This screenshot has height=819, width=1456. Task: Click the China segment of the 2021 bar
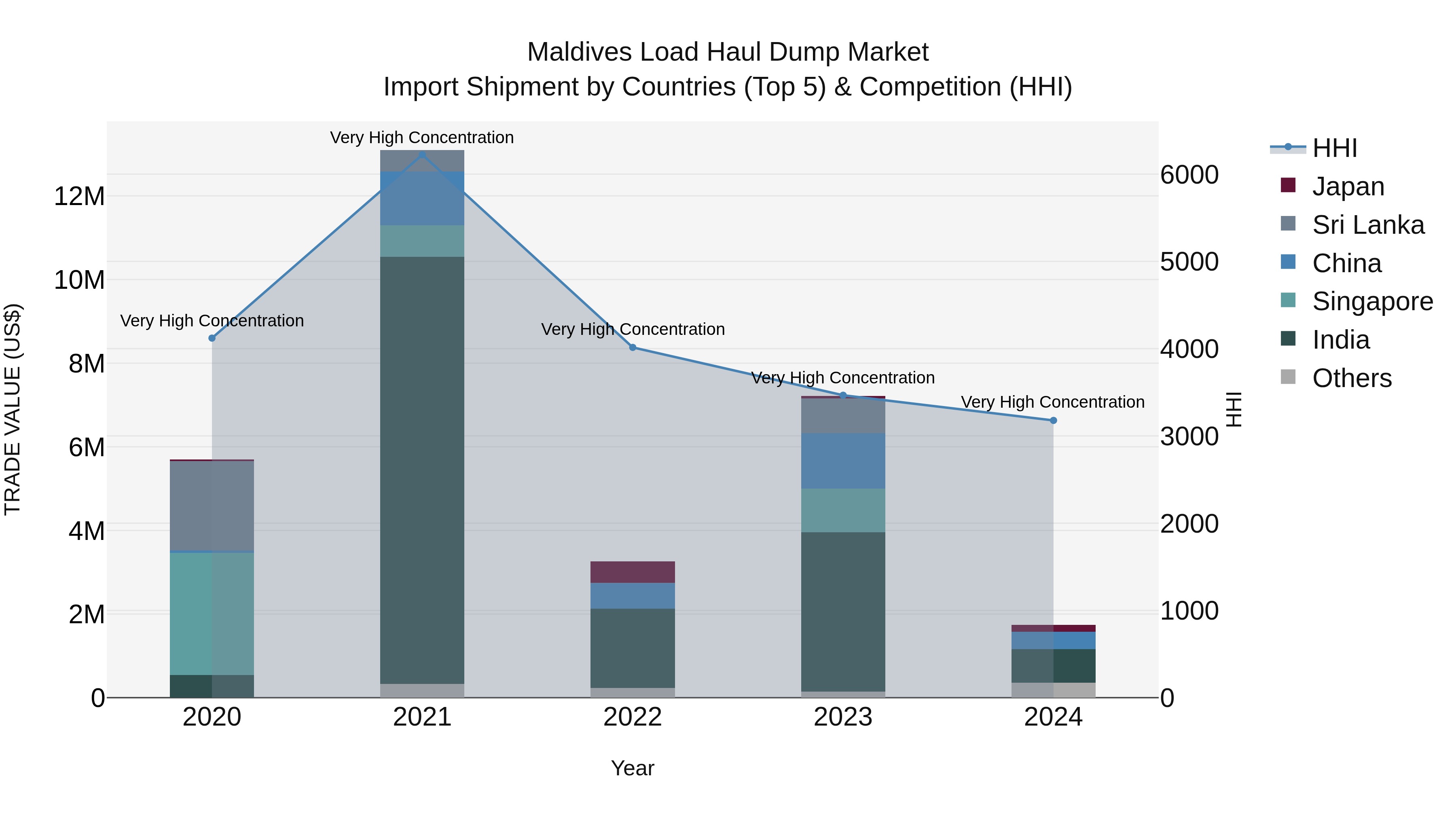pyautogui.click(x=422, y=199)
